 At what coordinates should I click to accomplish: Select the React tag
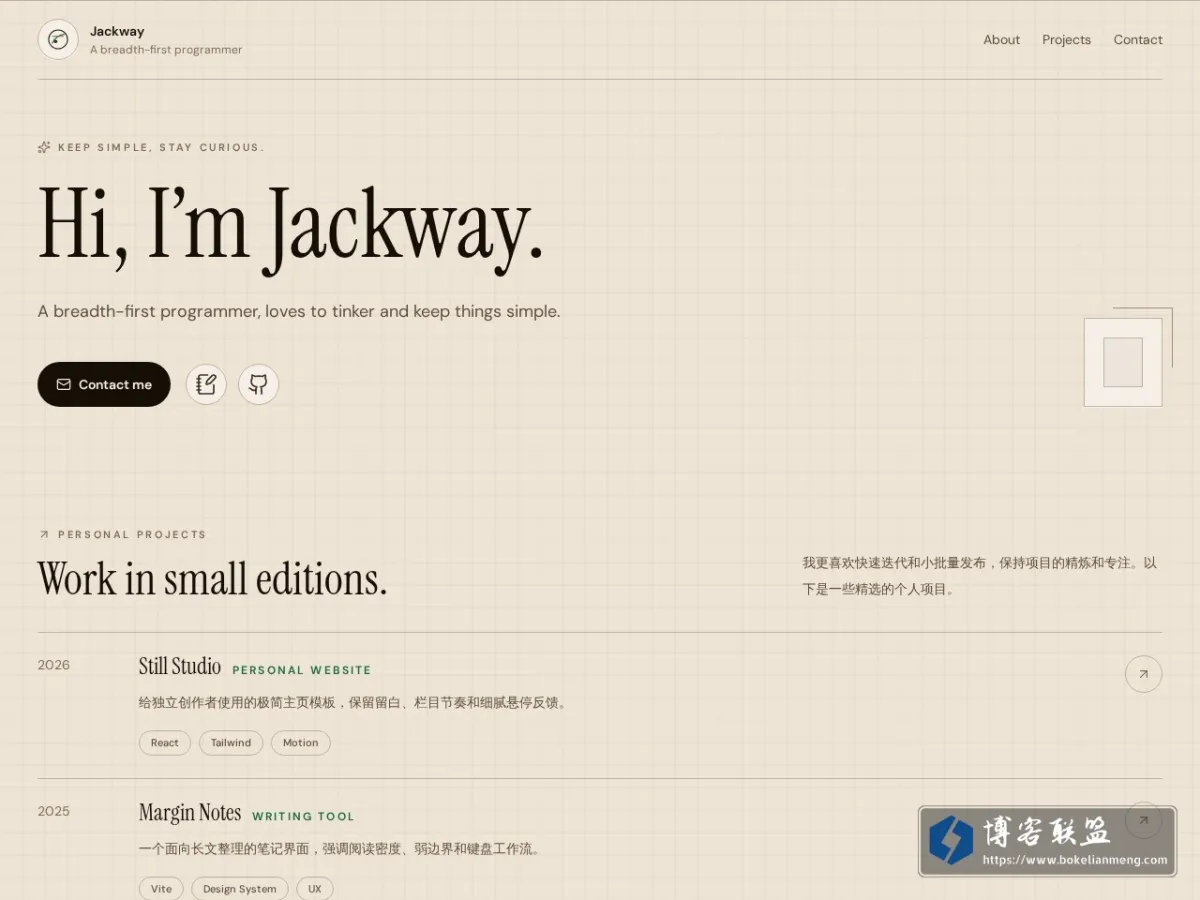point(165,743)
